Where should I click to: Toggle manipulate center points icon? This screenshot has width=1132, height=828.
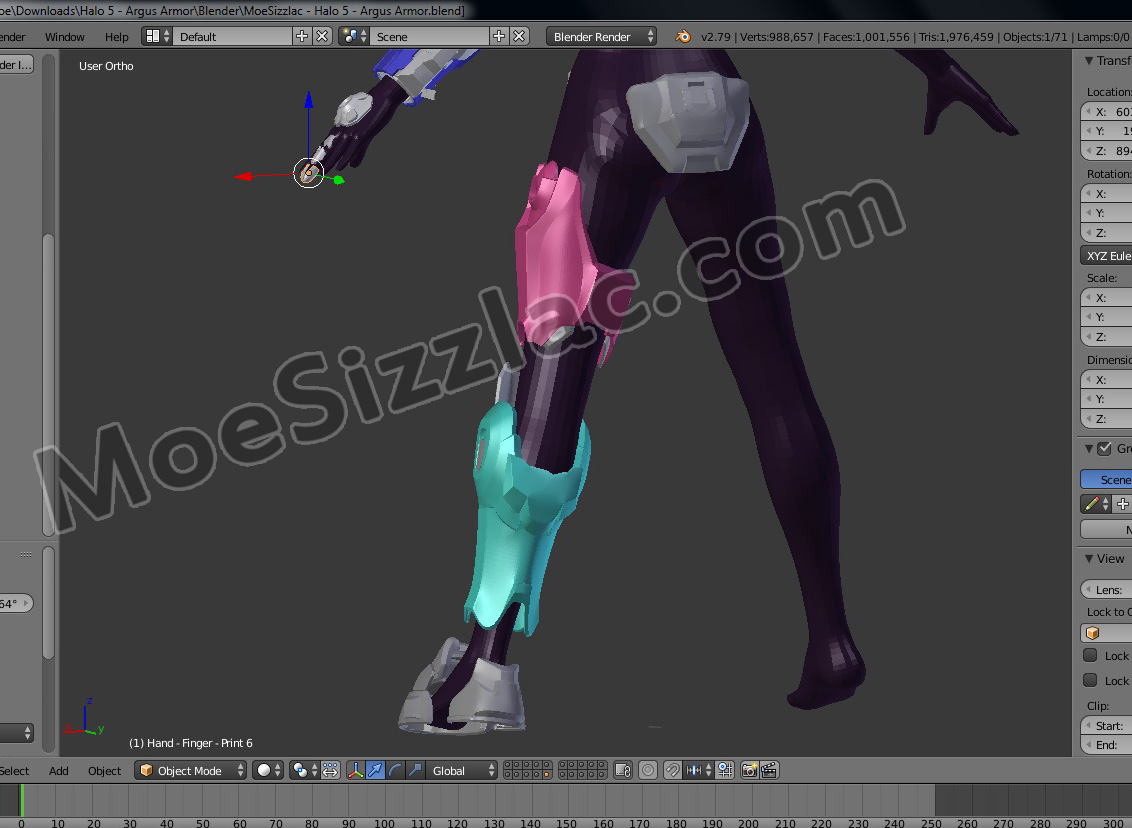[330, 770]
